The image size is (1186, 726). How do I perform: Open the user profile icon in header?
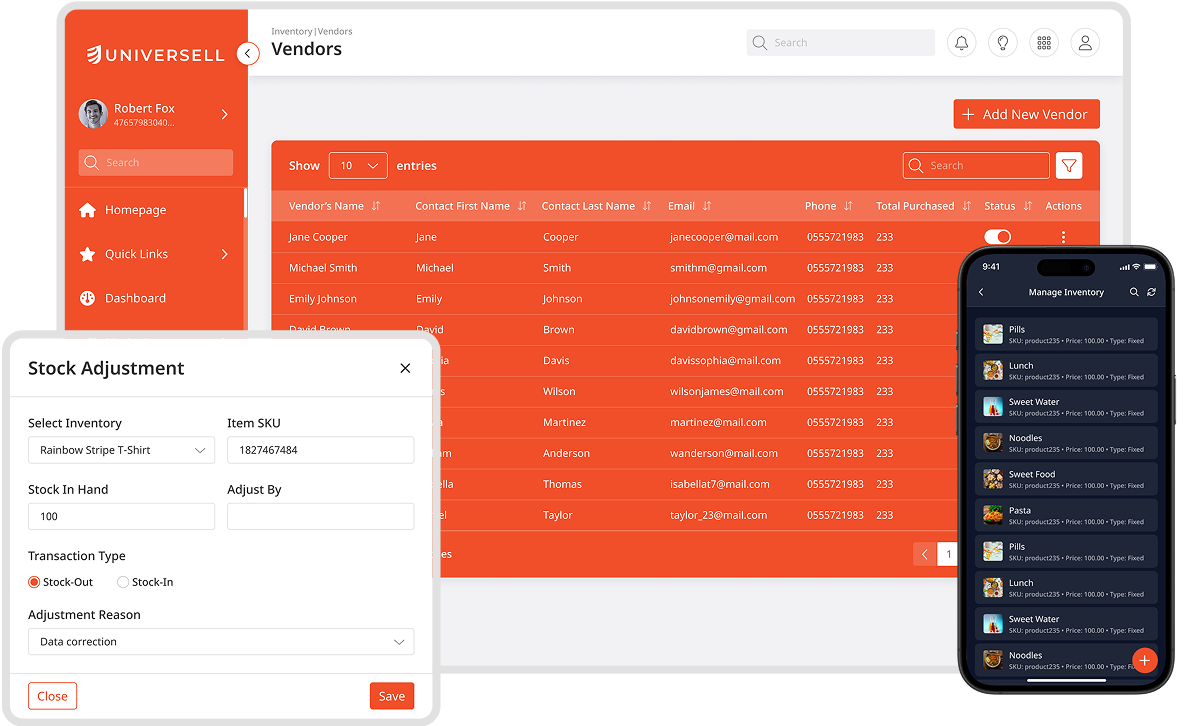click(1085, 43)
